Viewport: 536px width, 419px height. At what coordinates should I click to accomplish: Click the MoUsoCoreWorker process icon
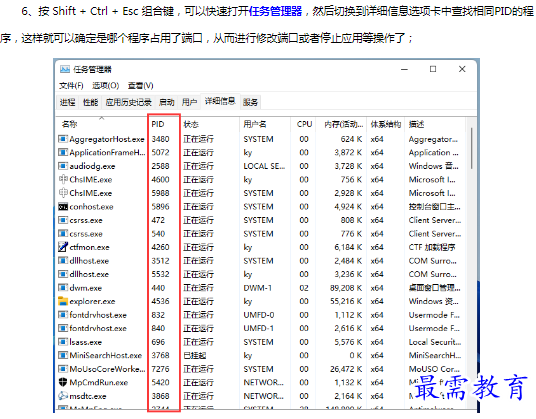click(x=63, y=369)
